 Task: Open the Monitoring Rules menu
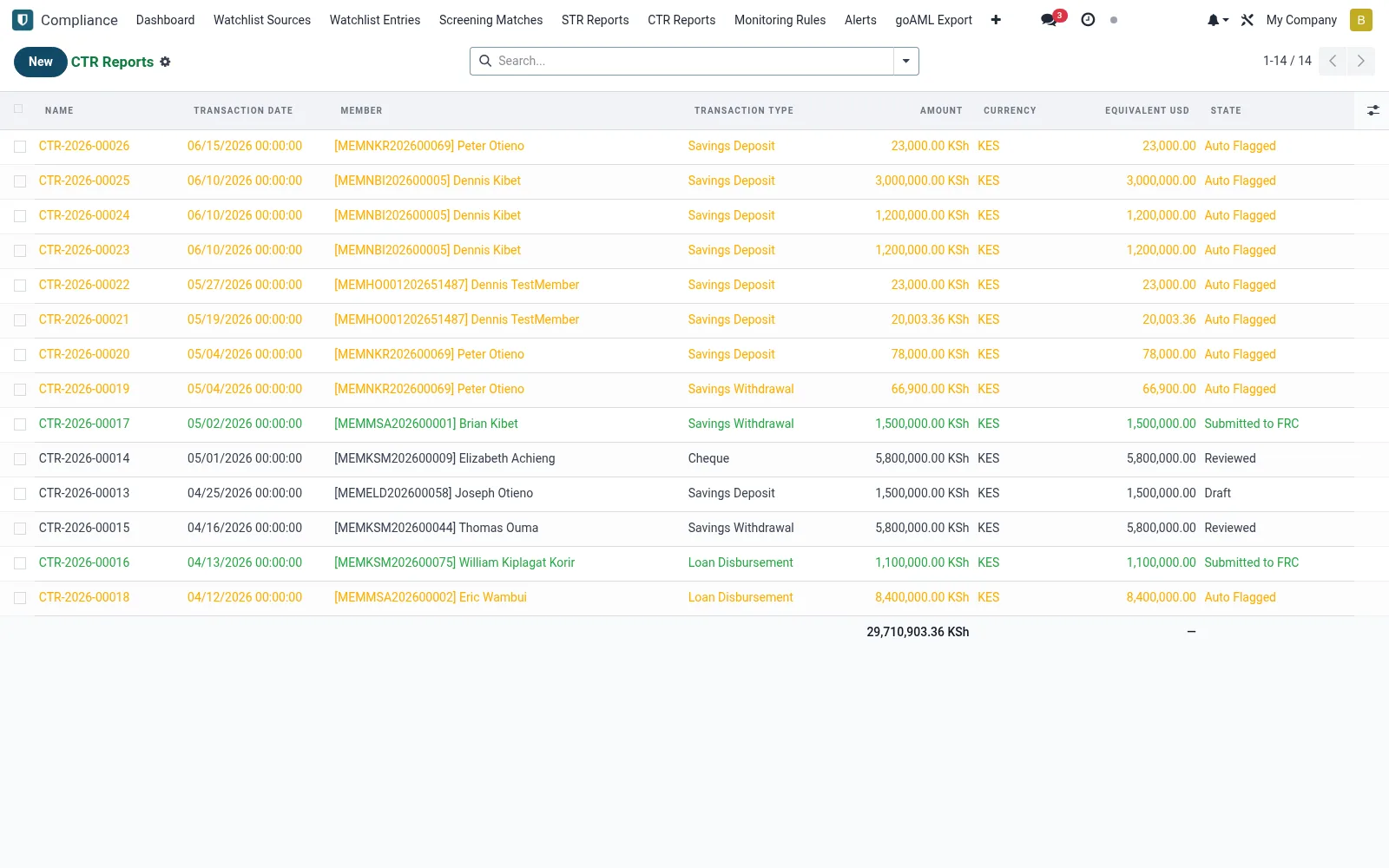(780, 20)
